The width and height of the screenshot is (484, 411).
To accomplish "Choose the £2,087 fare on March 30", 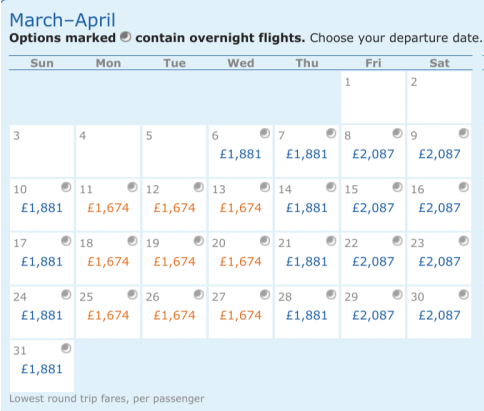I will tap(440, 315).
